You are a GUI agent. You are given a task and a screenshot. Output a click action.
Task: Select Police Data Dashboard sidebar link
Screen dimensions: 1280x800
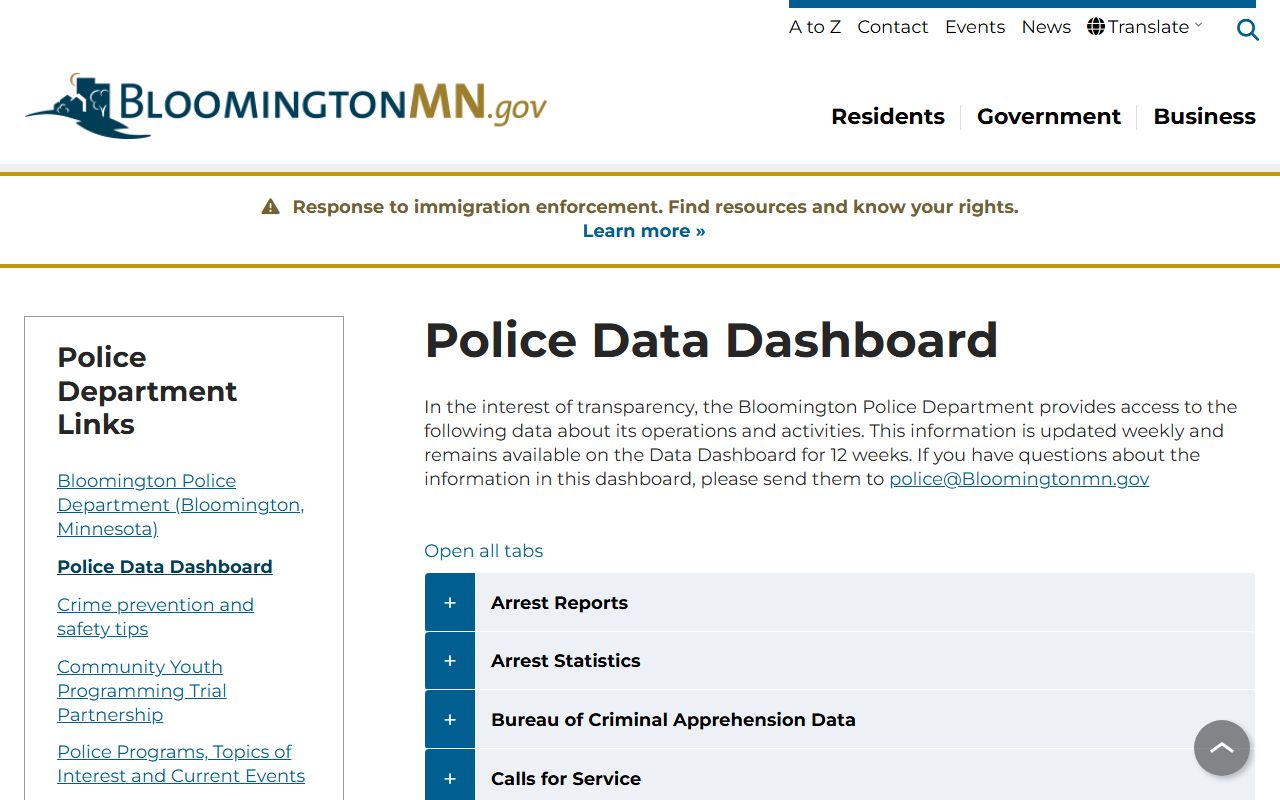pyautogui.click(x=165, y=567)
